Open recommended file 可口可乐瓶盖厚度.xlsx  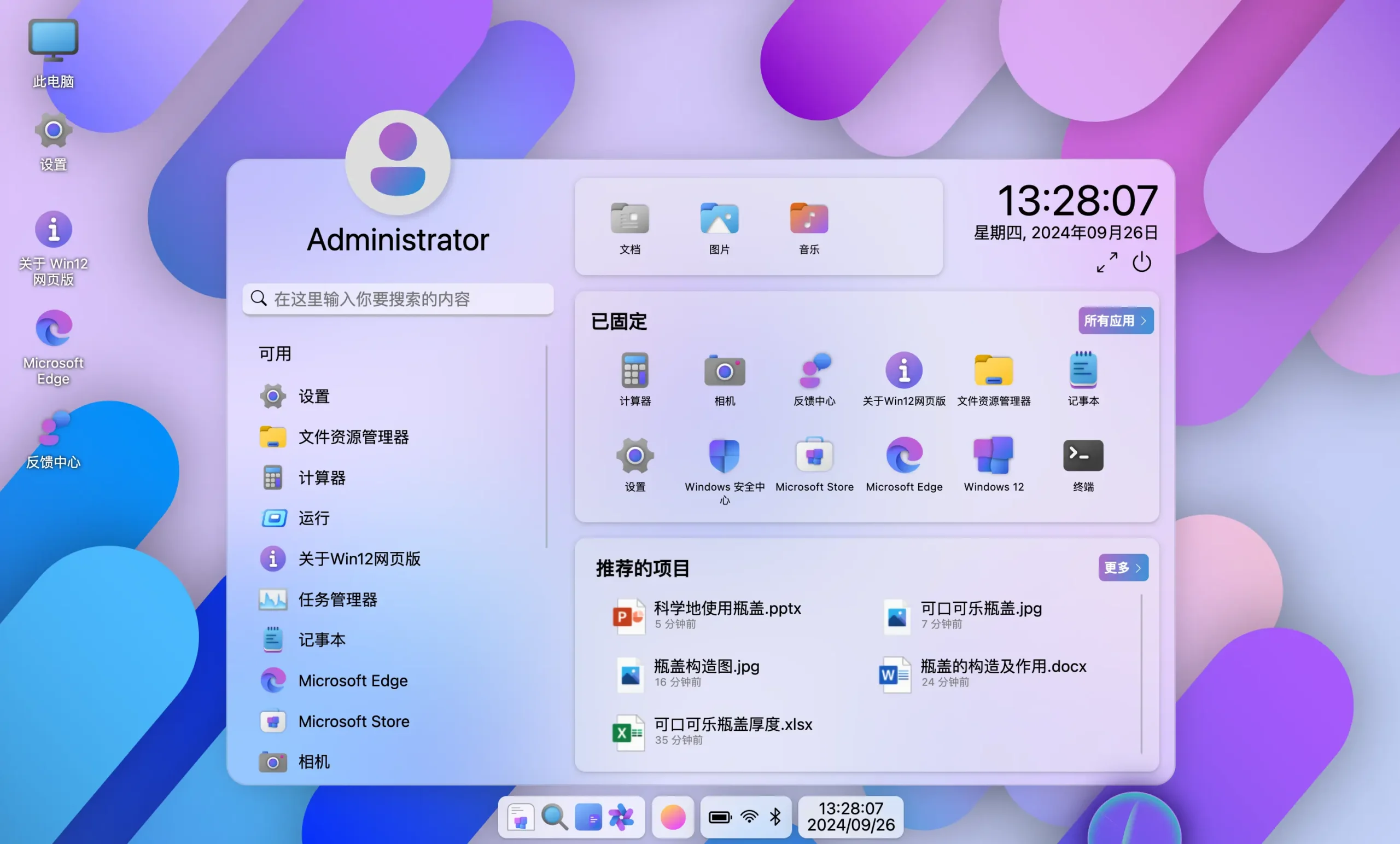(x=712, y=731)
